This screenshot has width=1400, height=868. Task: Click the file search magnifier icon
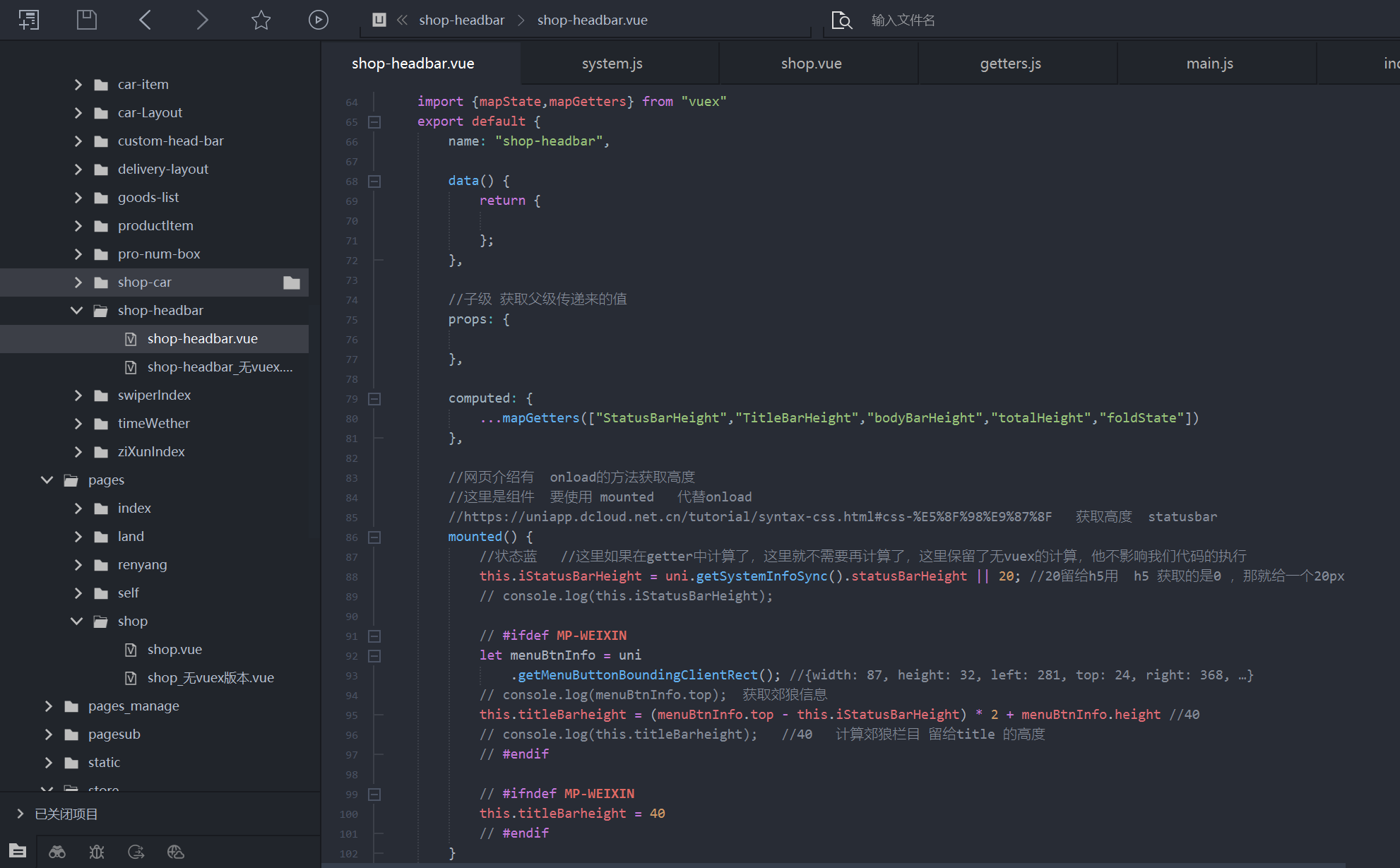[x=841, y=20]
